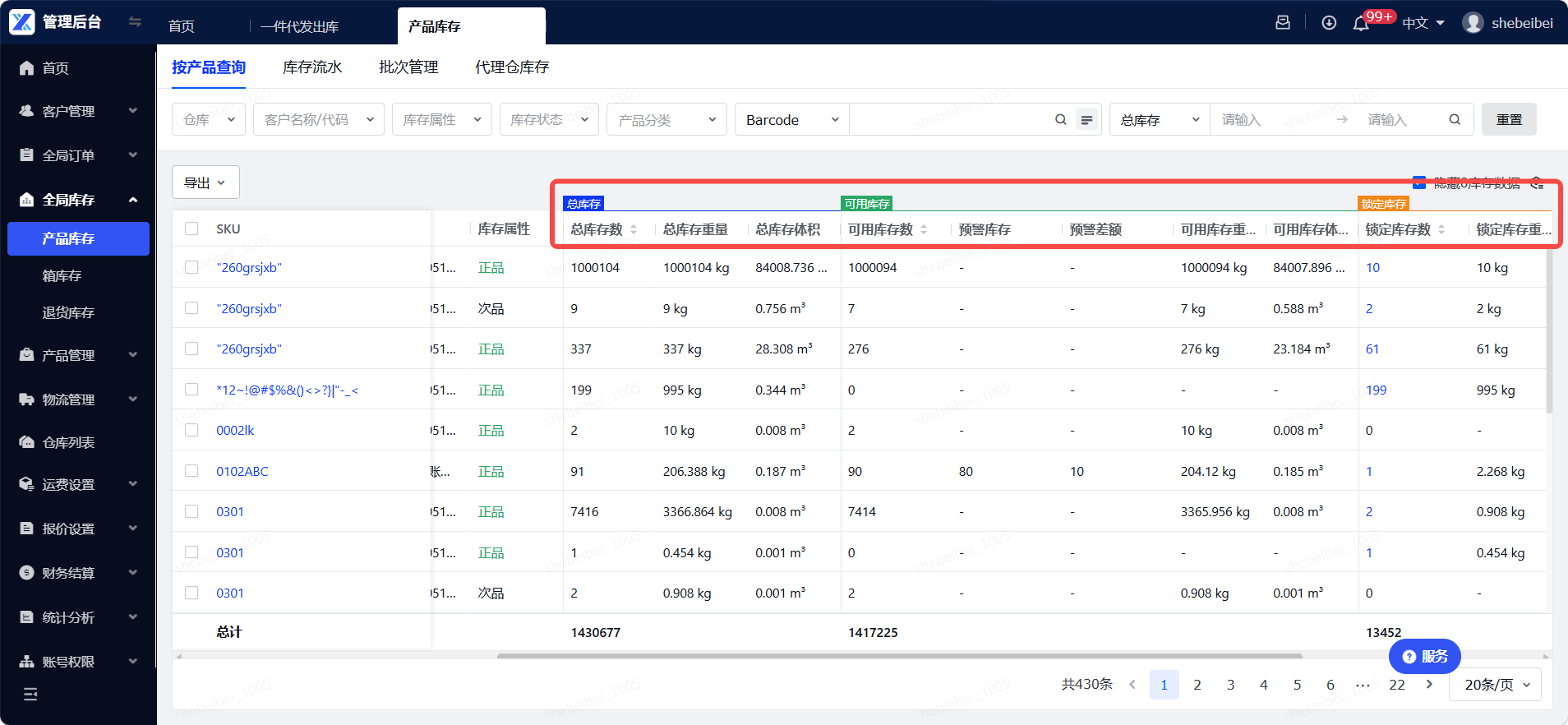Click the user avatar icon
Screen dimensions: 1568x725
click(1473, 23)
